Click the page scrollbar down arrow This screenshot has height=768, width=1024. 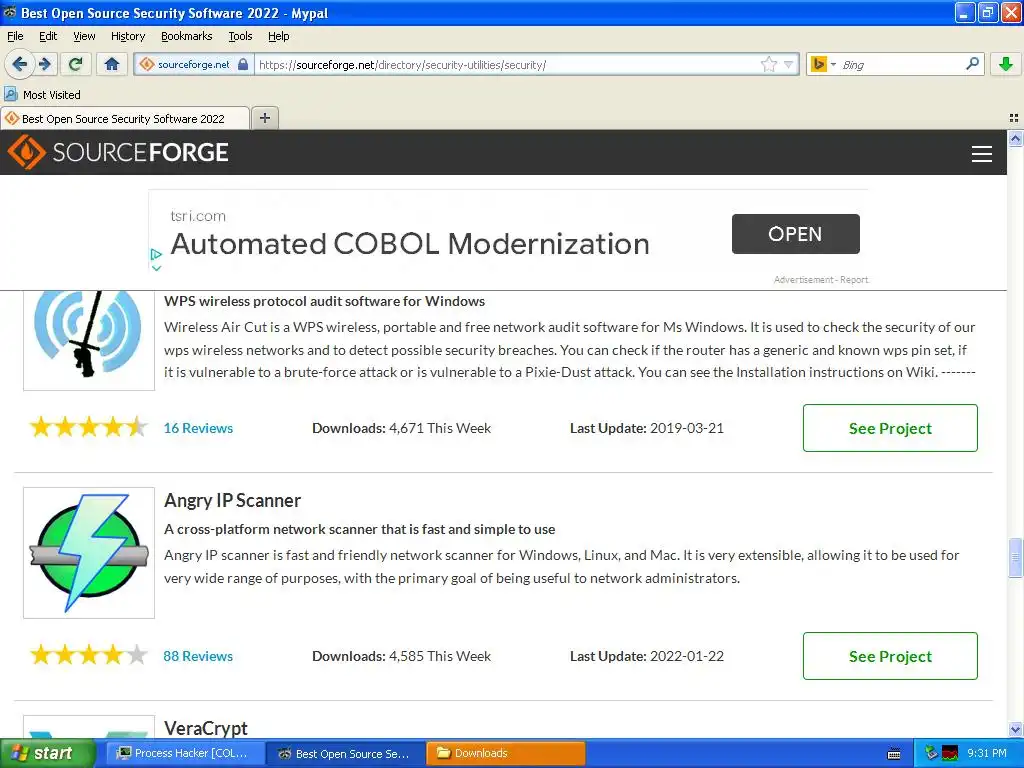coord(1015,729)
